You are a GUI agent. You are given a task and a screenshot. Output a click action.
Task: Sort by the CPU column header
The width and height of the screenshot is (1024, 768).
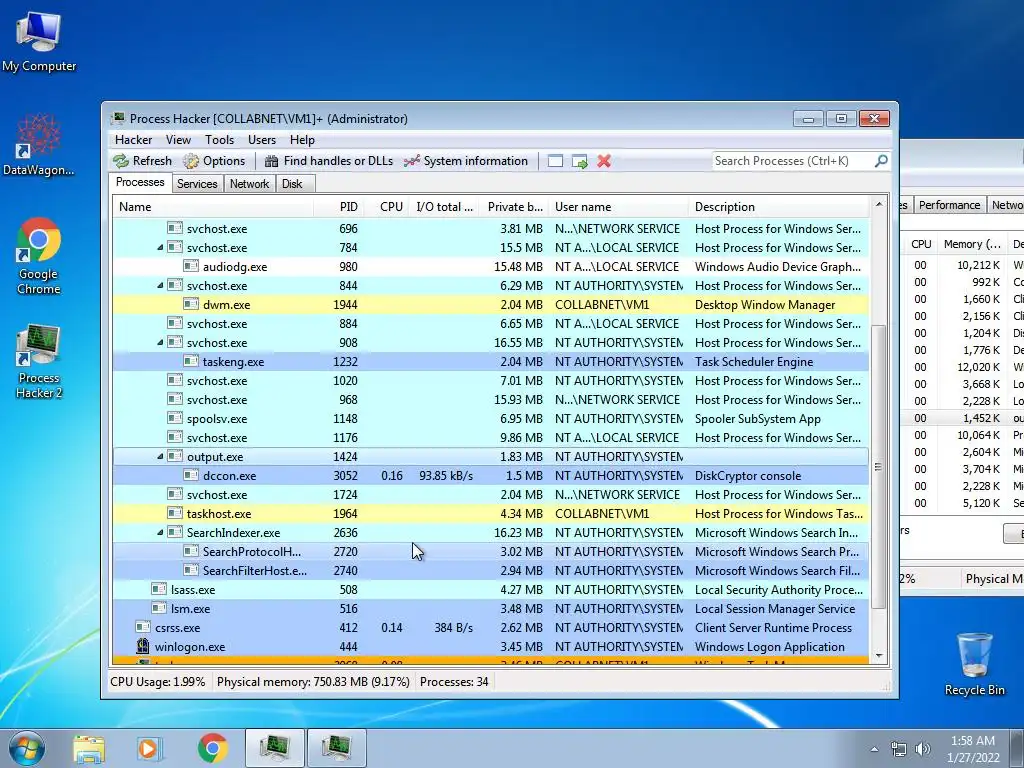click(386, 207)
